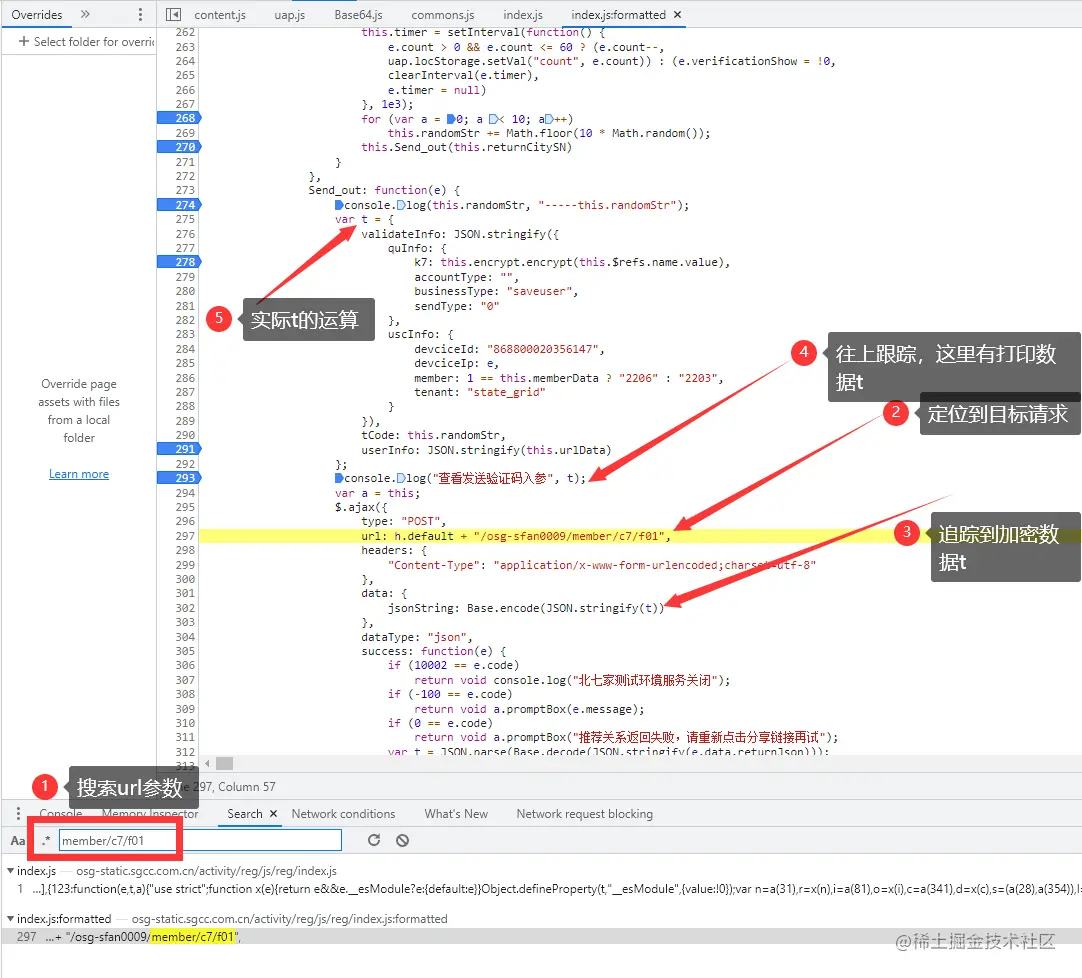
Task: Toggle the navigator sidebar icon
Action: [x=174, y=14]
